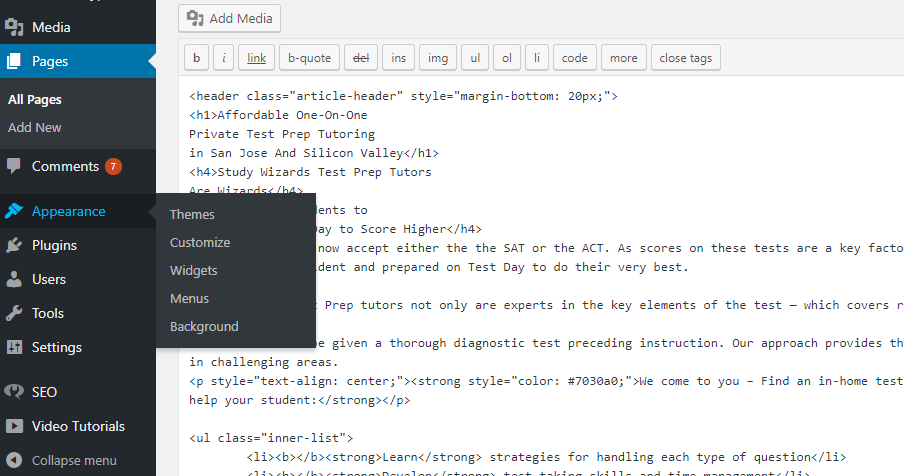Viewport: 904px width, 476px height.
Task: Insert more tag with more button
Action: (624, 58)
